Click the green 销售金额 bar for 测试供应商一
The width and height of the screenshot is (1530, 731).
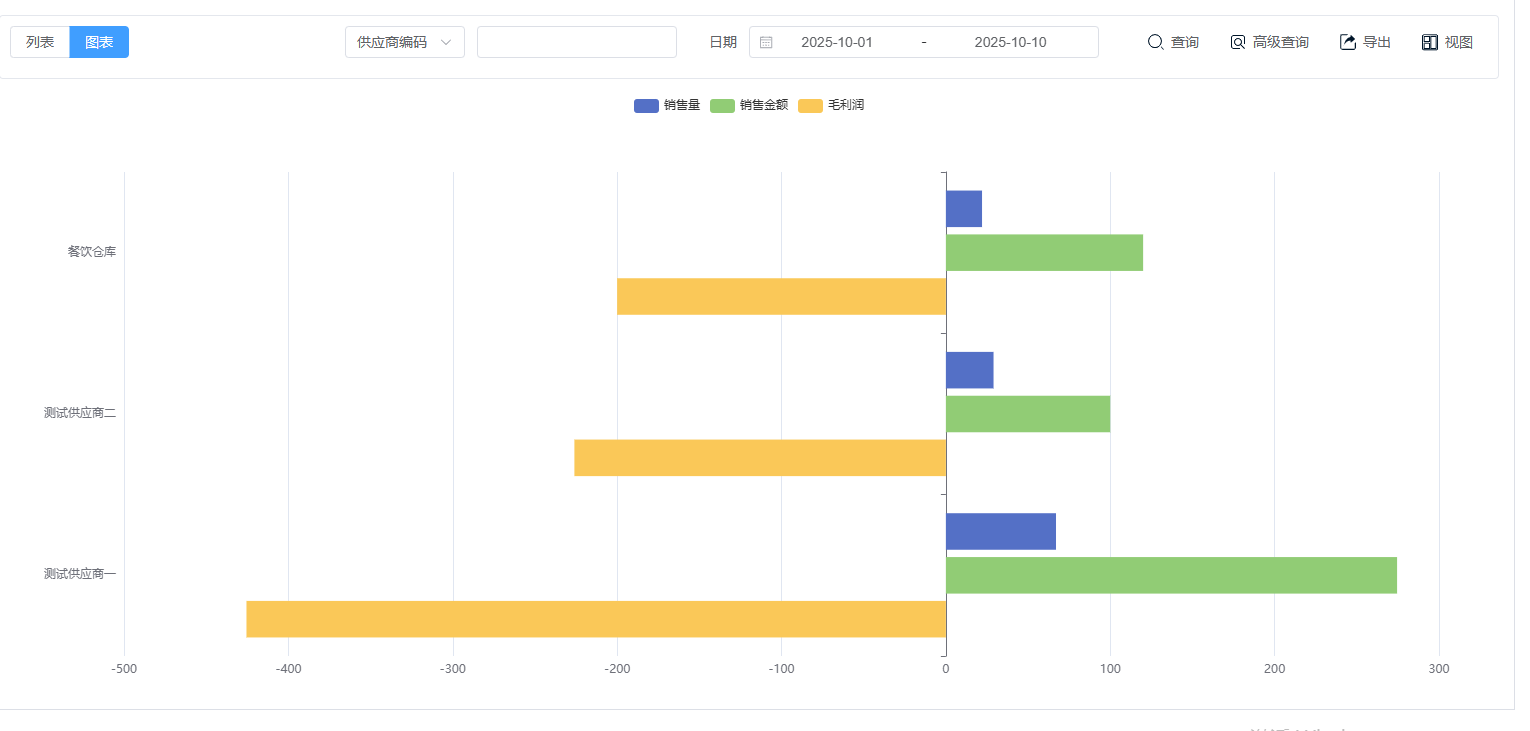click(x=1170, y=575)
